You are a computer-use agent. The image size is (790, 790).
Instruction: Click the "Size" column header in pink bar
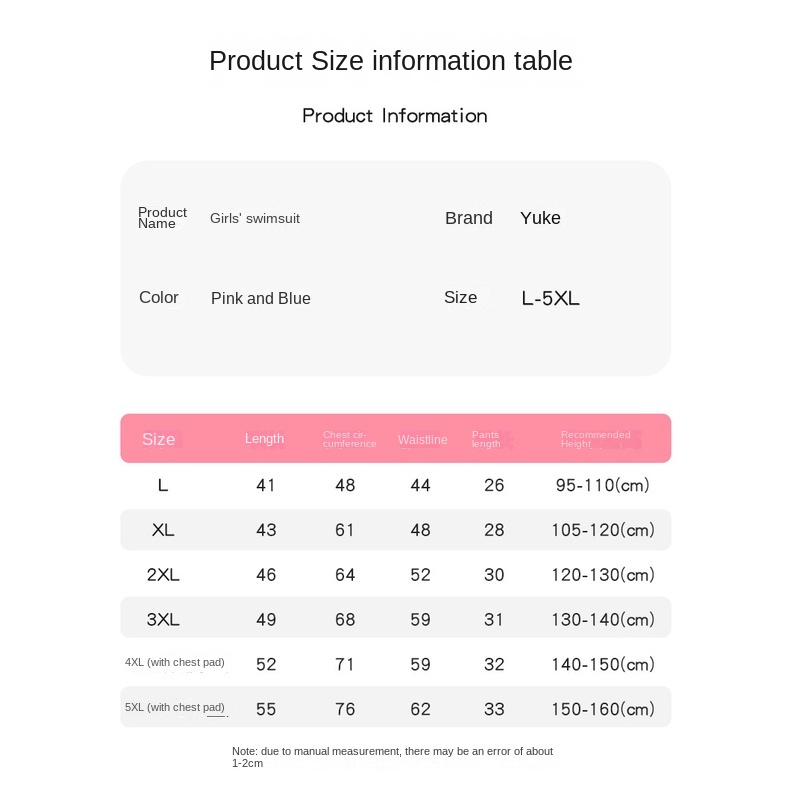pos(158,439)
